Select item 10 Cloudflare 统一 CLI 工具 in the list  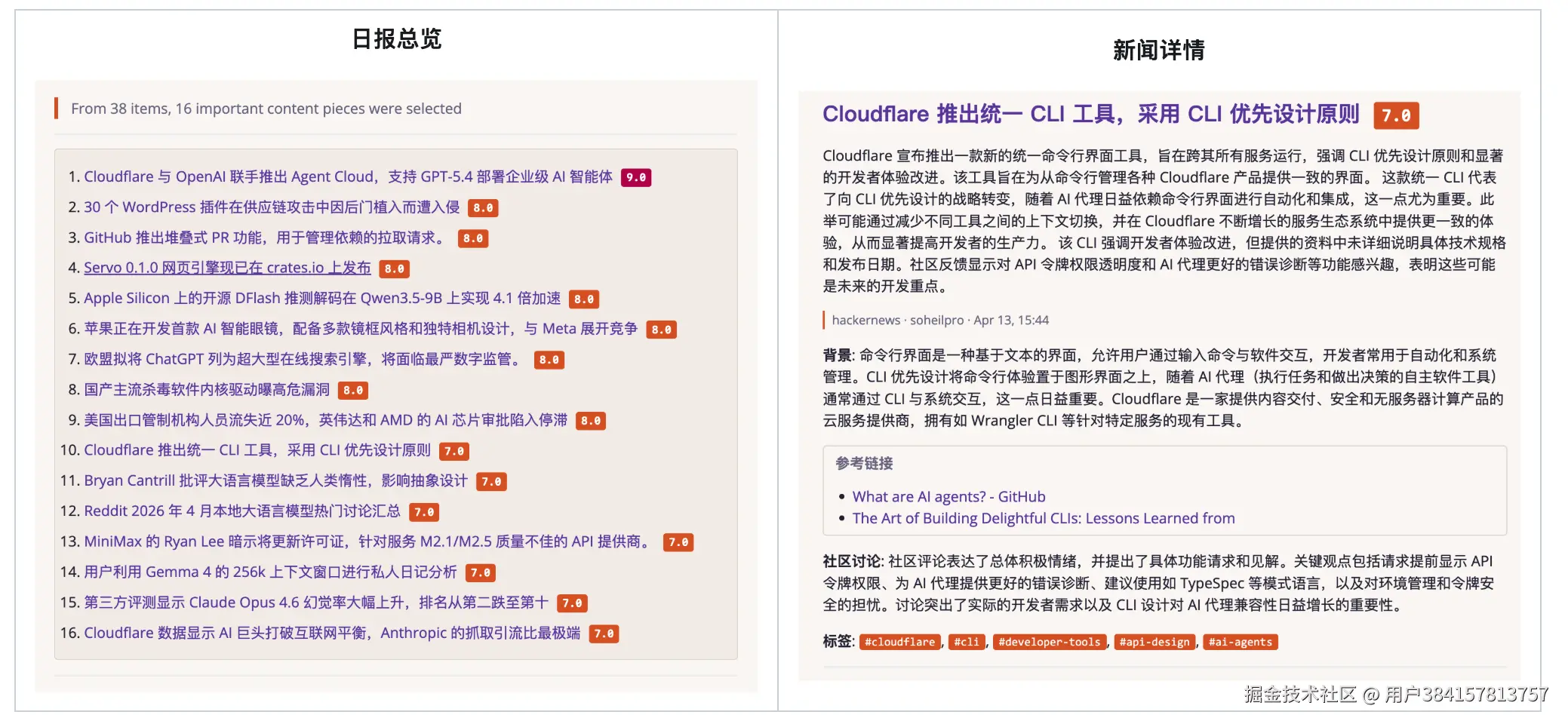257,450
